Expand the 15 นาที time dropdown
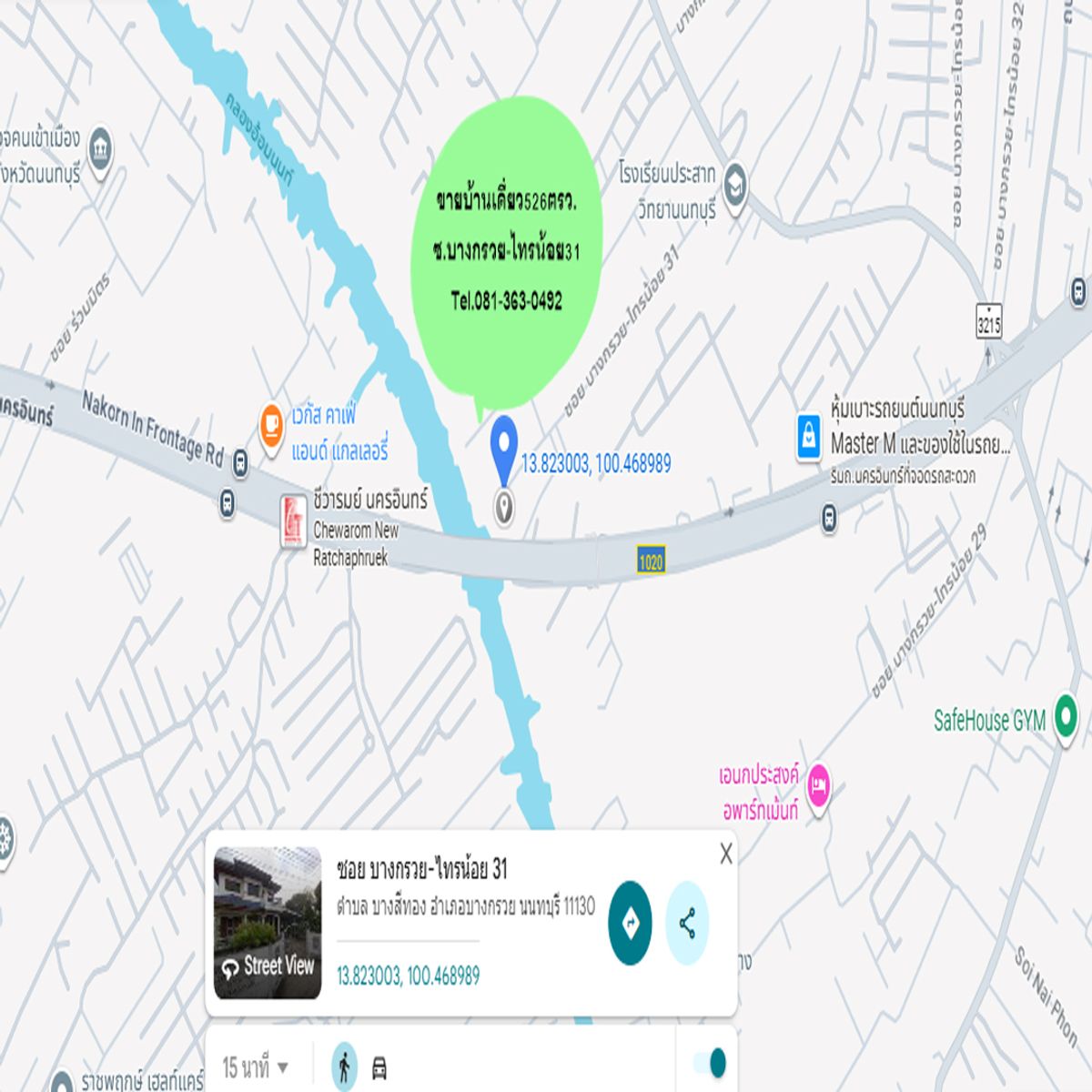This screenshot has height=1092, width=1092. tap(256, 1067)
